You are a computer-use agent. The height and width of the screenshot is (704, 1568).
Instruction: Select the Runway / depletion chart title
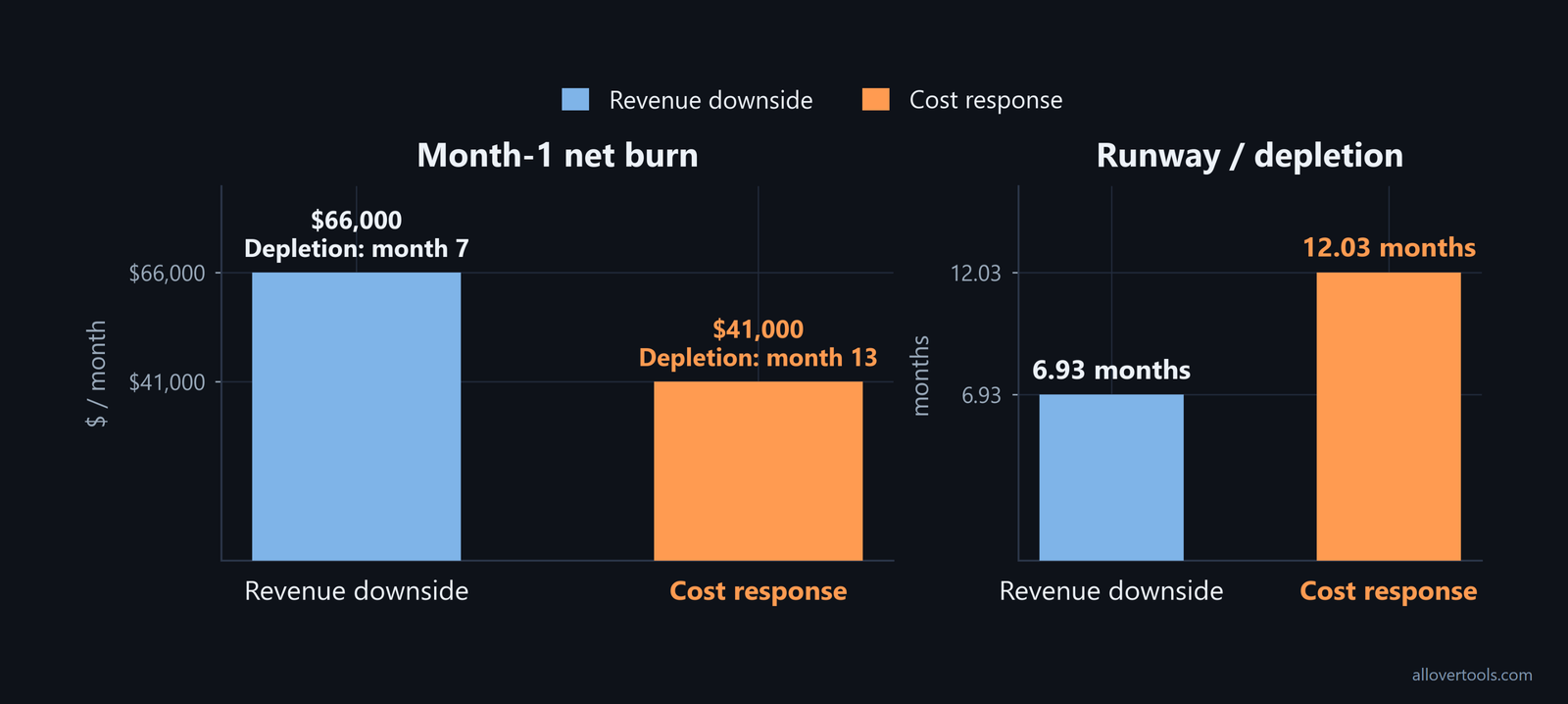point(1249,155)
